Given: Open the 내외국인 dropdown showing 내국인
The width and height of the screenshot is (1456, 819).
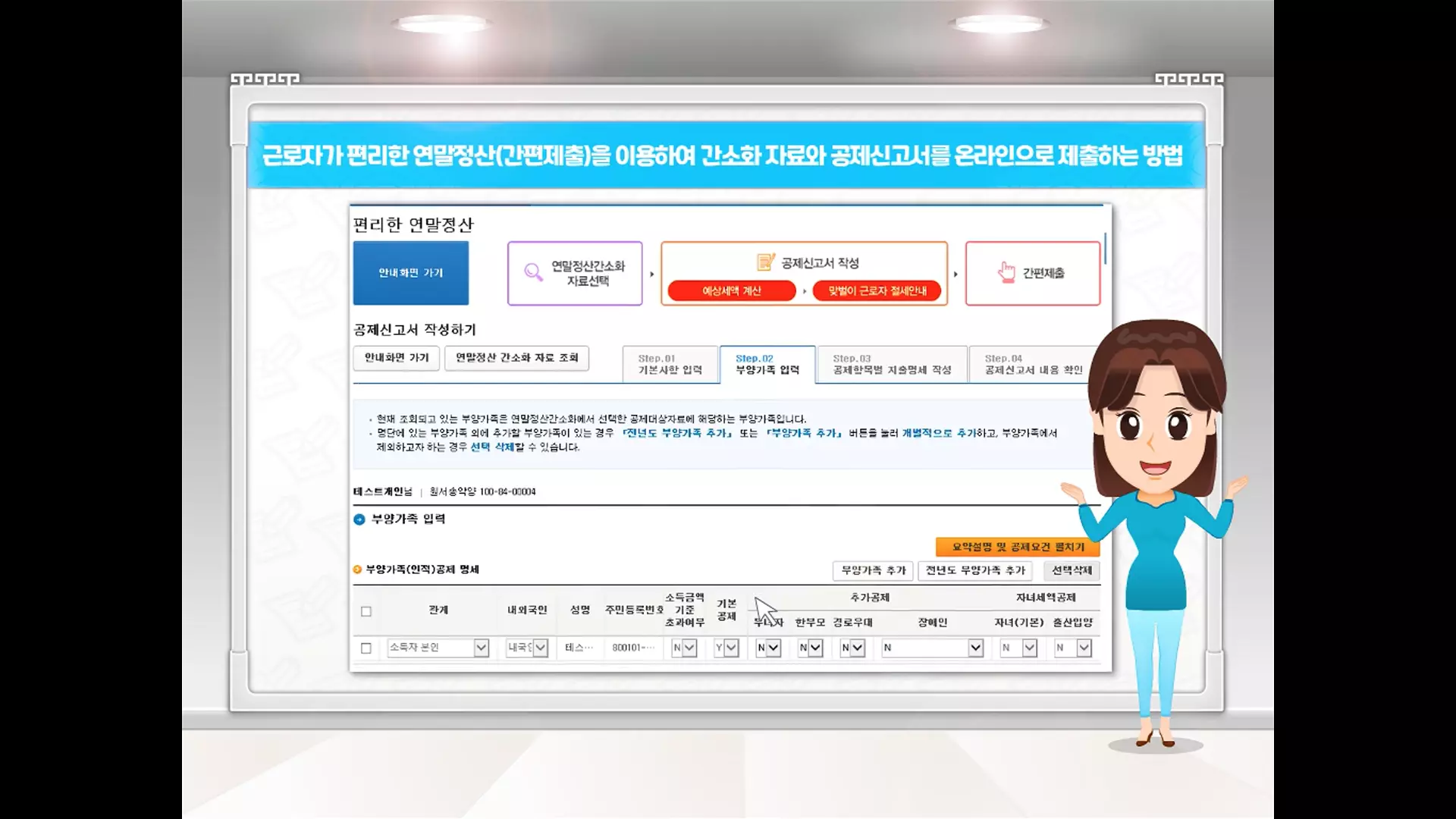Looking at the screenshot, I should (527, 648).
